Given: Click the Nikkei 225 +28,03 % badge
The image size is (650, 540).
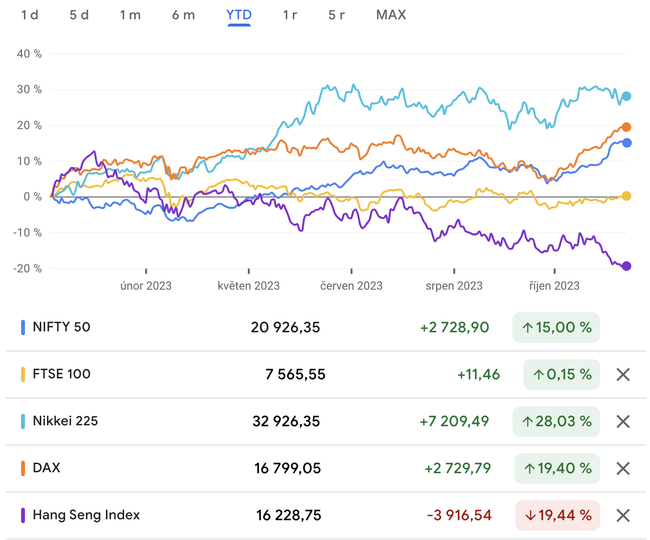Looking at the screenshot, I should (556, 421).
